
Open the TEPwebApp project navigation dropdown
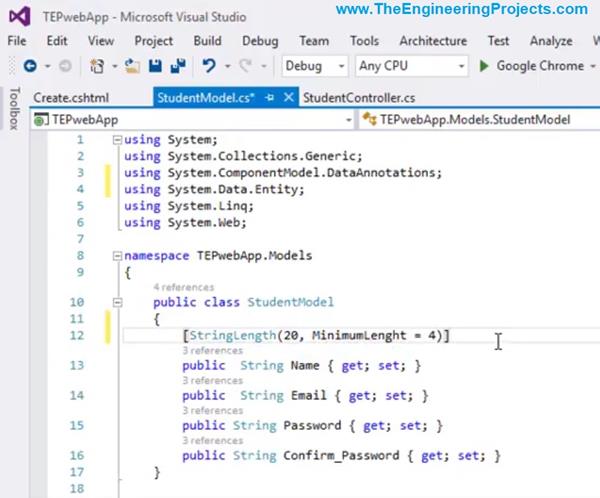[192, 120]
